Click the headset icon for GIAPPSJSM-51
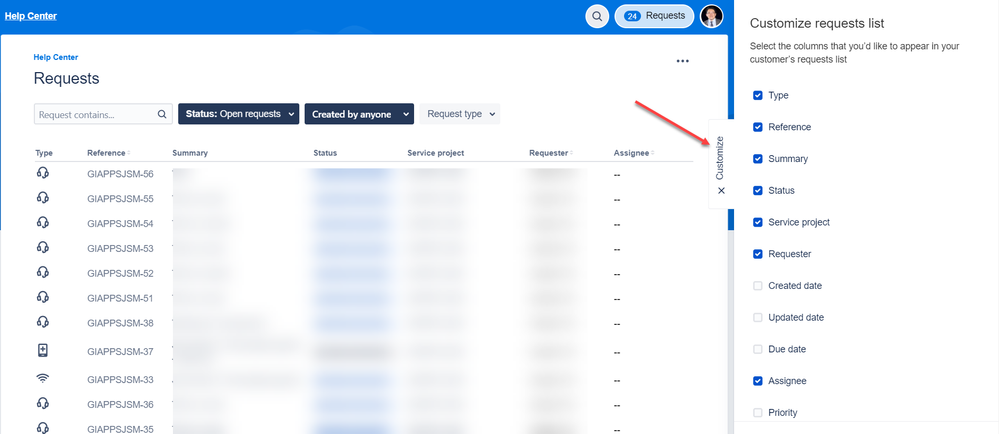This screenshot has width=999, height=434. [43, 297]
